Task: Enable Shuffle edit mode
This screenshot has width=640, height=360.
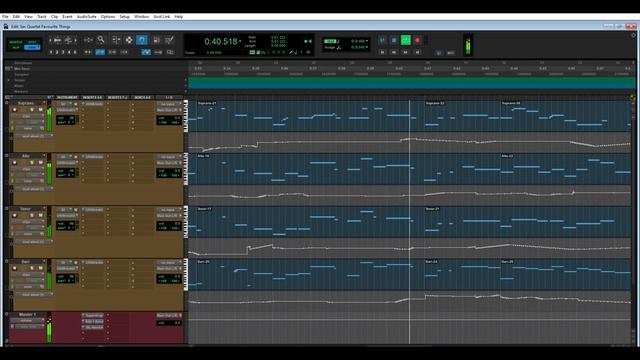Action: 16,42
